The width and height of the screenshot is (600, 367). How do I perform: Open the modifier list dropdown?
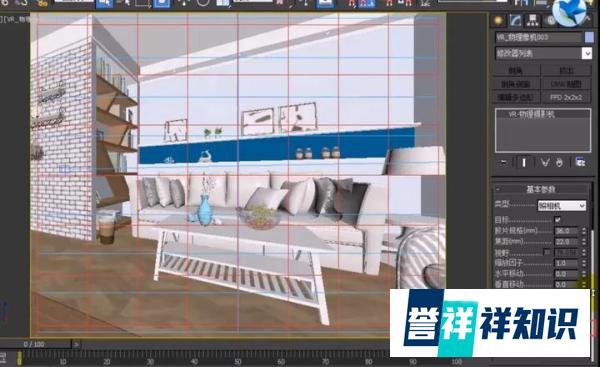(543, 53)
